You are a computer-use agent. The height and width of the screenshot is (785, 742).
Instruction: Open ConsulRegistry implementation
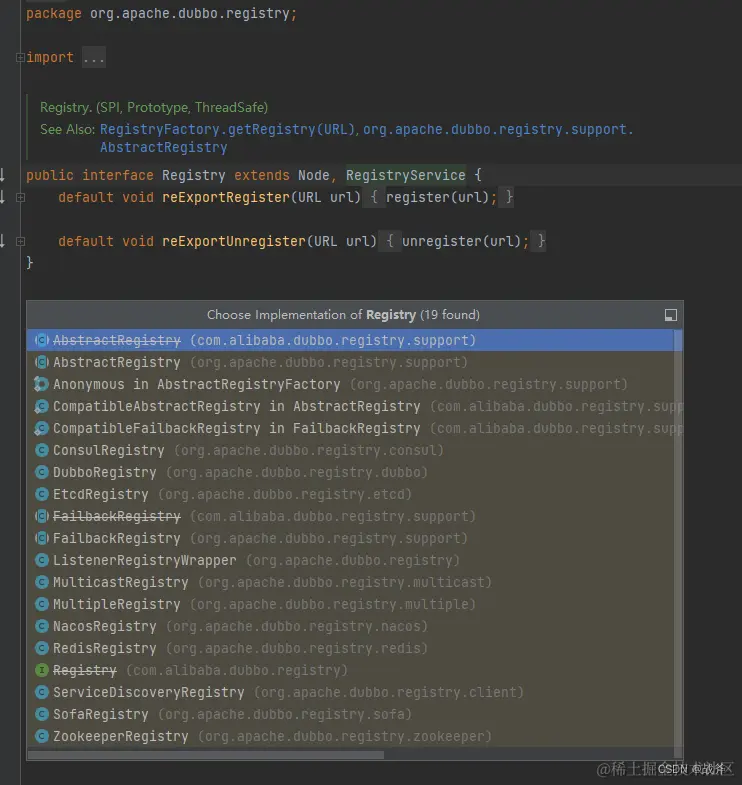coord(350,450)
